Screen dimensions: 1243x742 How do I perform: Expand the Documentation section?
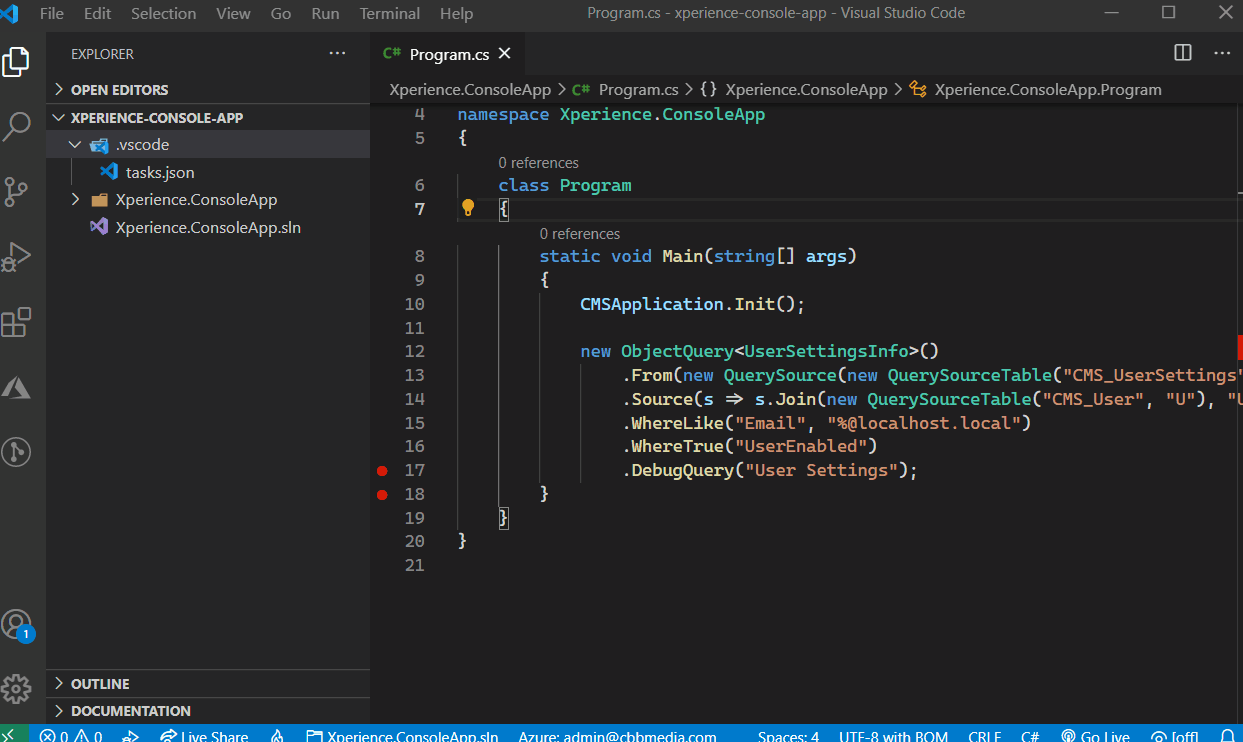click(x=208, y=711)
